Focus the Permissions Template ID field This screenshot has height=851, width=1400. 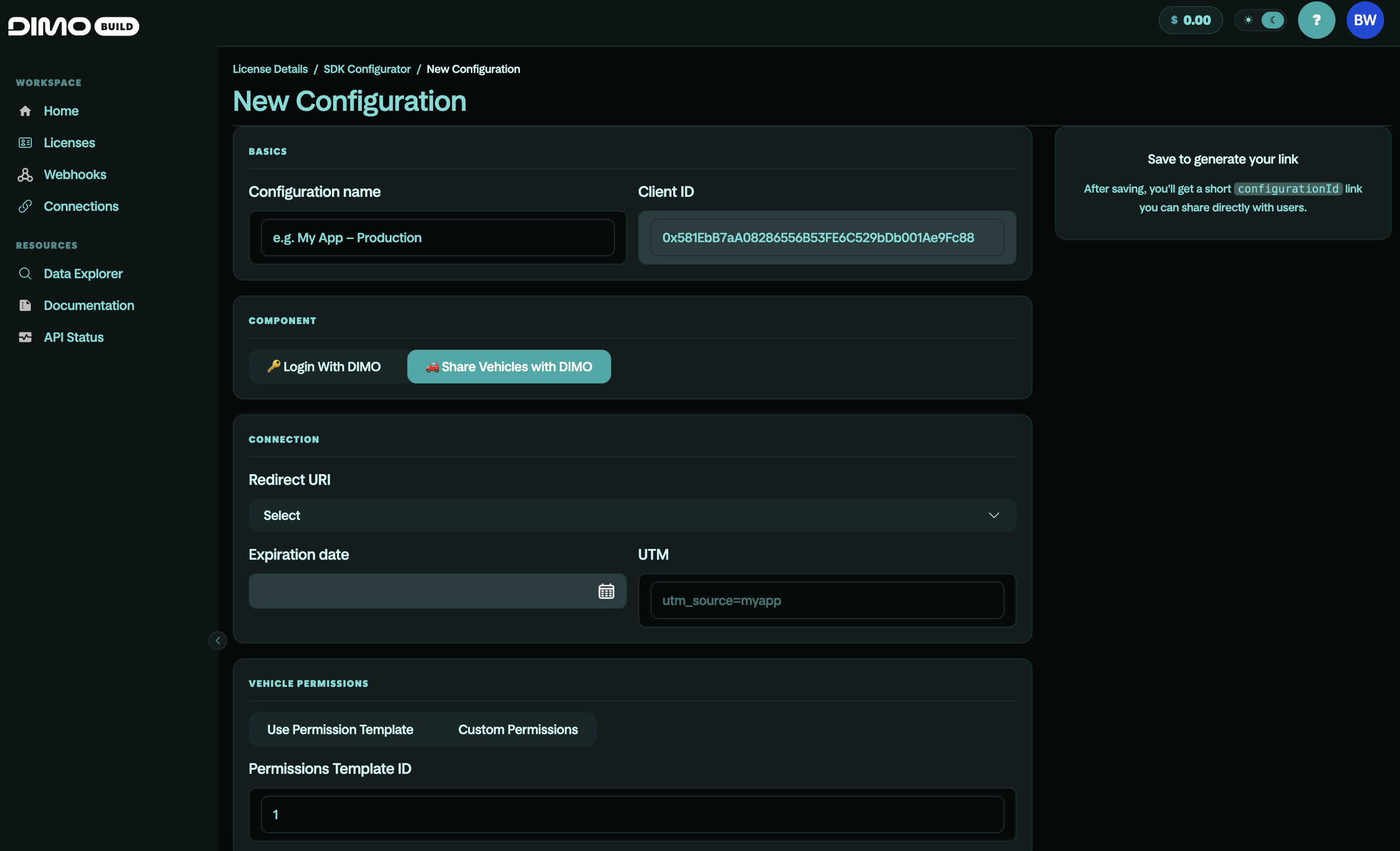632,815
